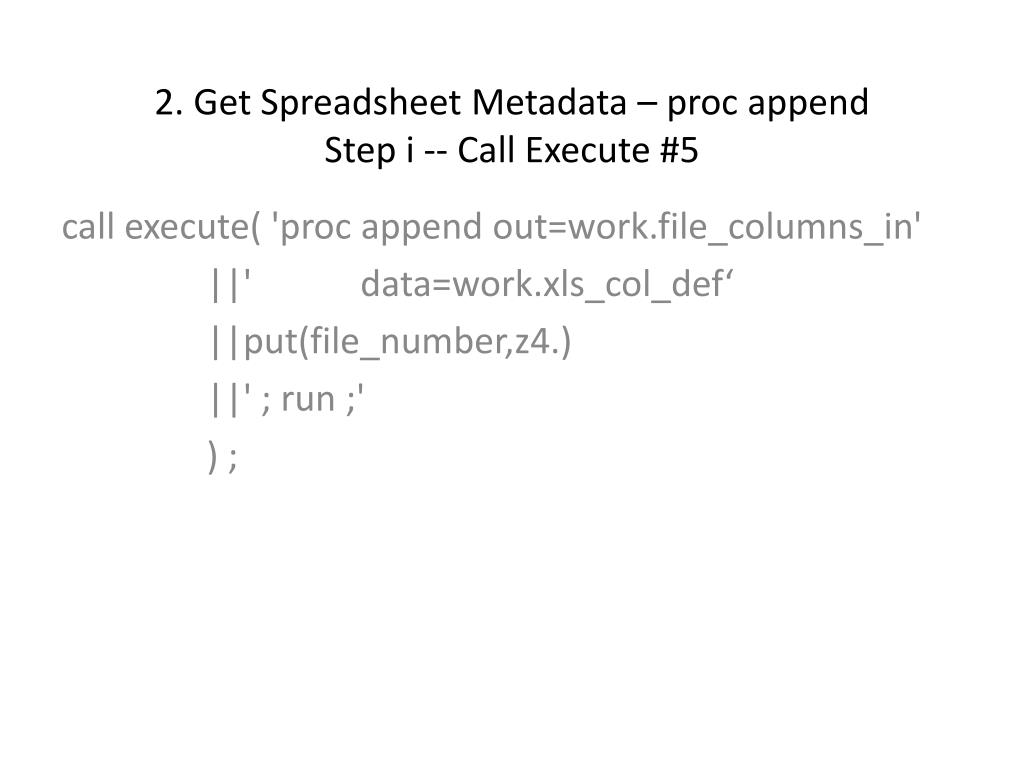Screen dimensions: 1024x768
Task: Click the "||'" operator before data=work
Action: click(x=231, y=285)
